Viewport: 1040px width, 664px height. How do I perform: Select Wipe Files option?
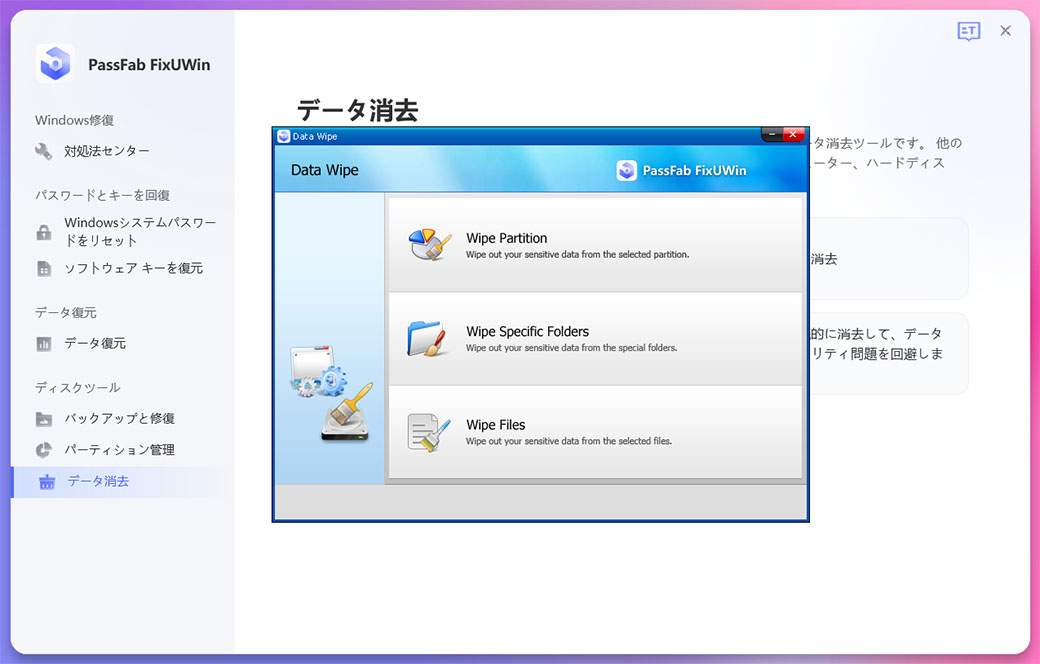point(595,431)
